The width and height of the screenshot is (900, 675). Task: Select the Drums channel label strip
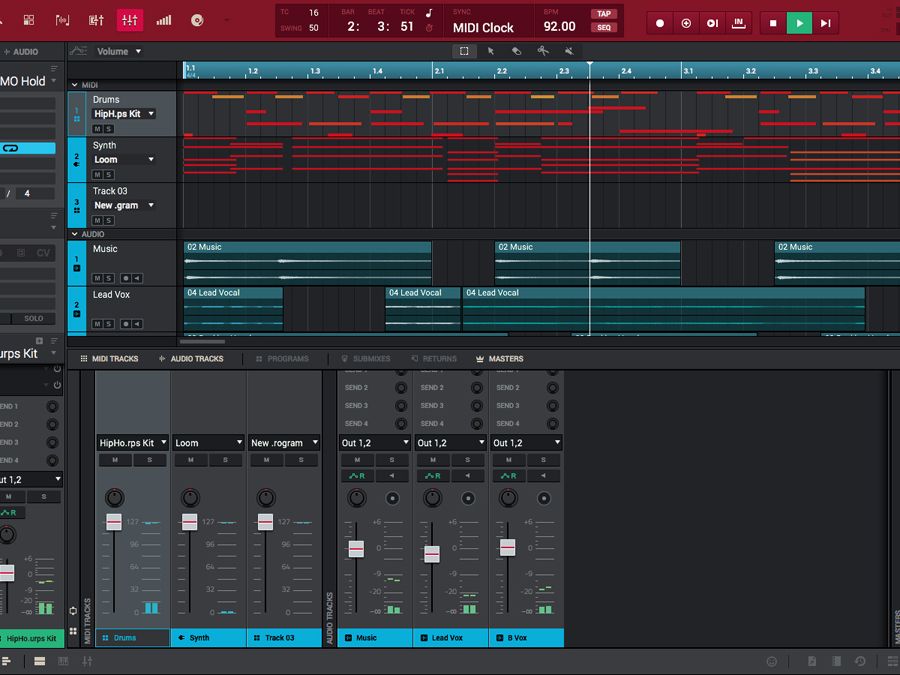[x=133, y=638]
